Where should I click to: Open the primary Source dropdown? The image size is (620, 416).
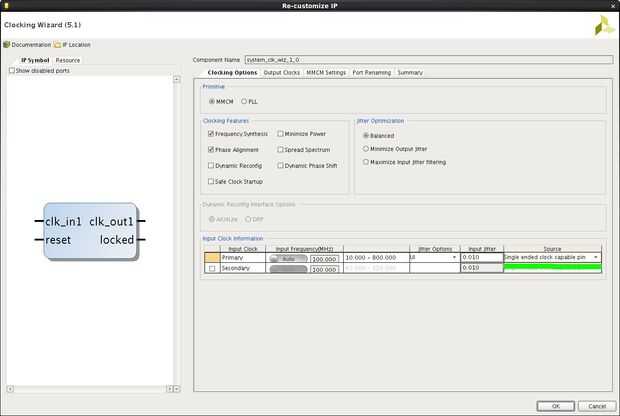[x=552, y=257]
